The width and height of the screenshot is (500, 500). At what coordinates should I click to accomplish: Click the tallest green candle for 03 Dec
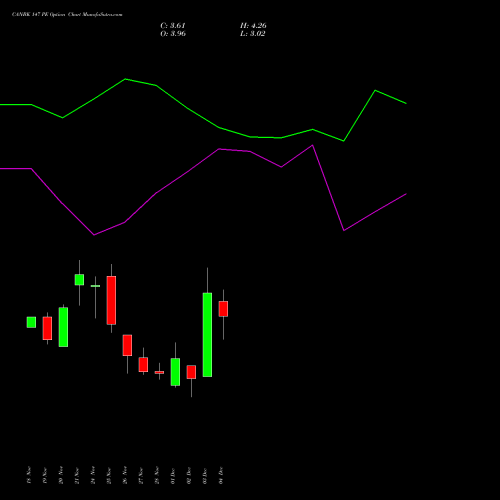pos(207,335)
